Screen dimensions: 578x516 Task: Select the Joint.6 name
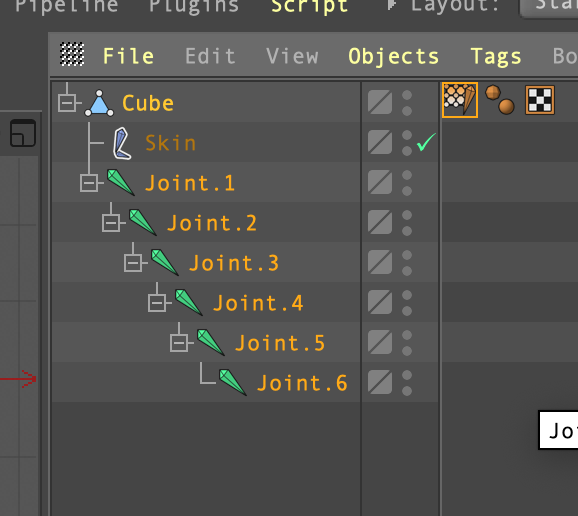click(302, 383)
